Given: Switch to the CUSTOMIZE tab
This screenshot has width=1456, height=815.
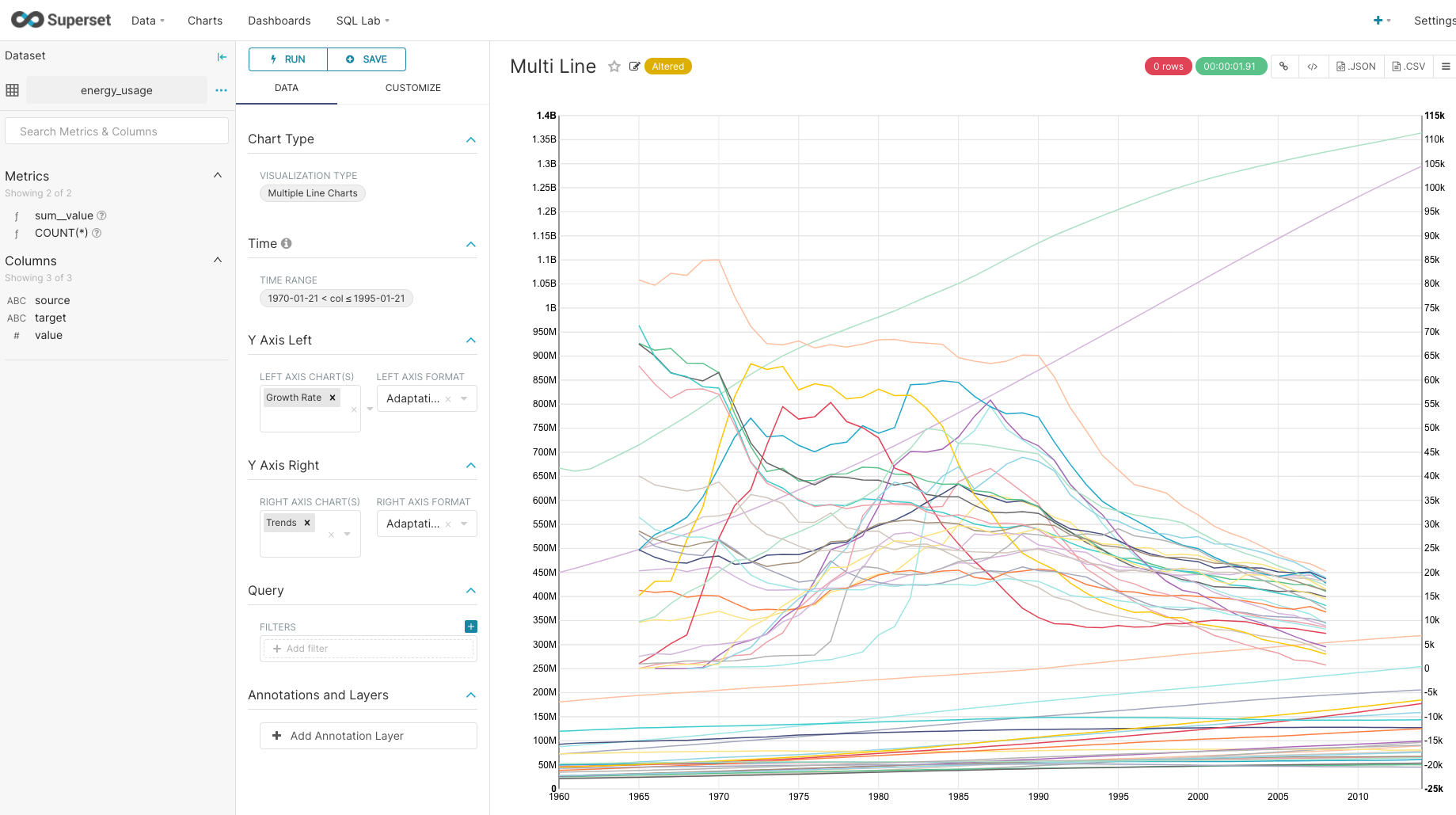Looking at the screenshot, I should pos(413,88).
